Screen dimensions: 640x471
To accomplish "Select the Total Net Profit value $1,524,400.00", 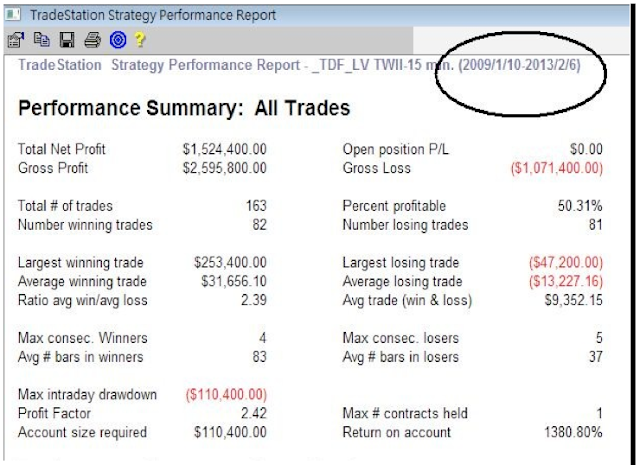I will (x=224, y=149).
